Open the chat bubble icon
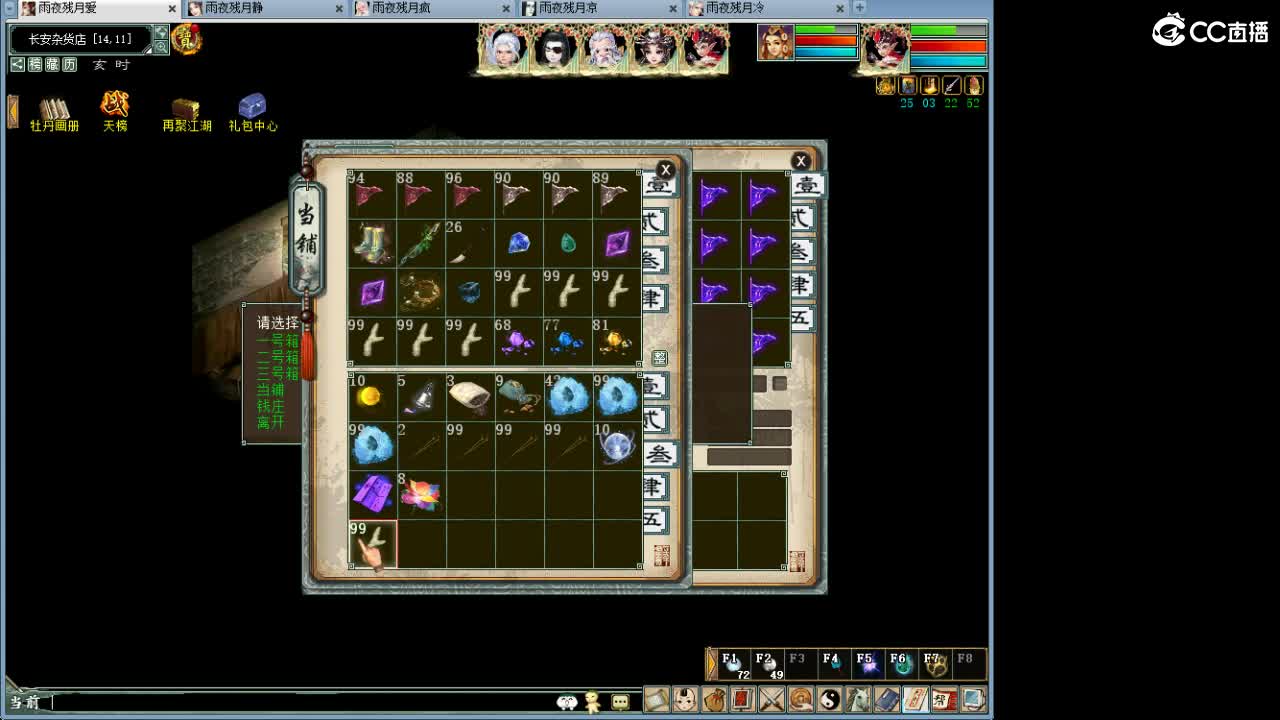Viewport: 1280px width, 720px height. coord(620,702)
